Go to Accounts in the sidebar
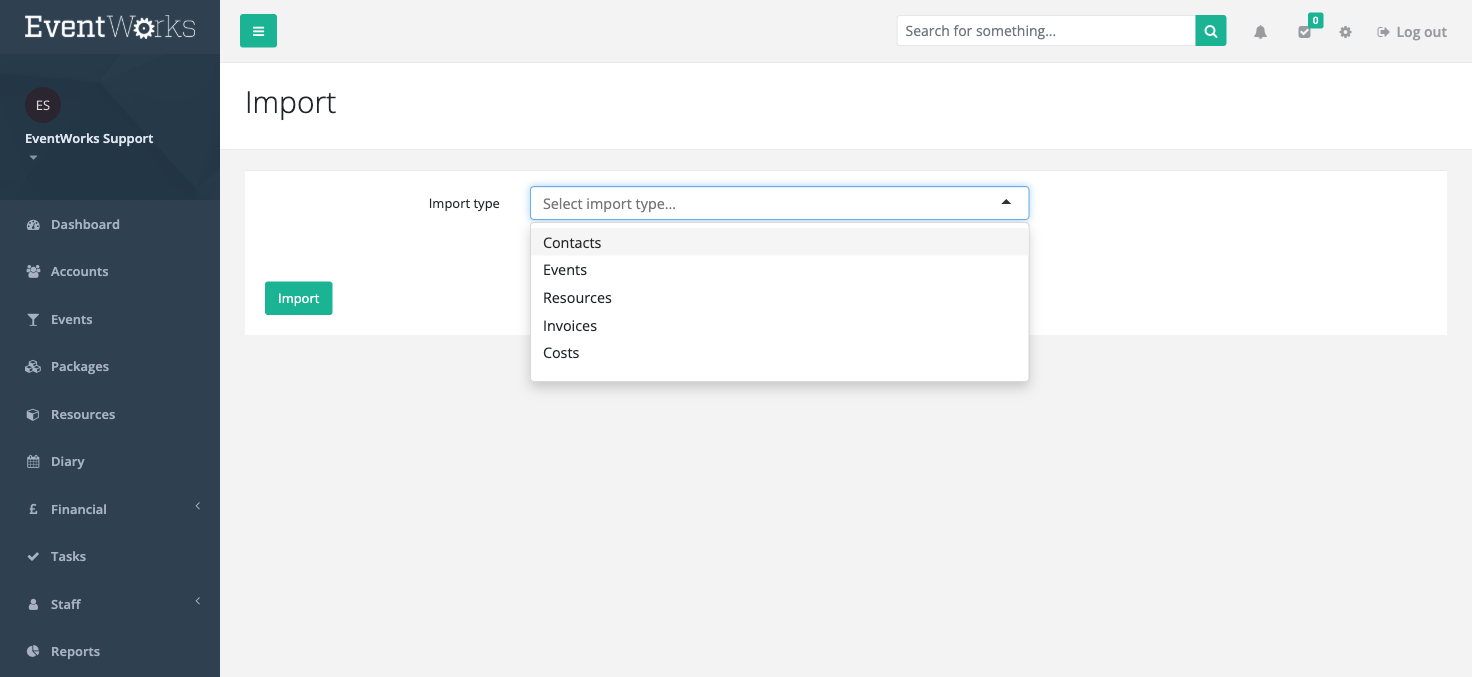This screenshot has width=1472, height=677. coord(79,272)
